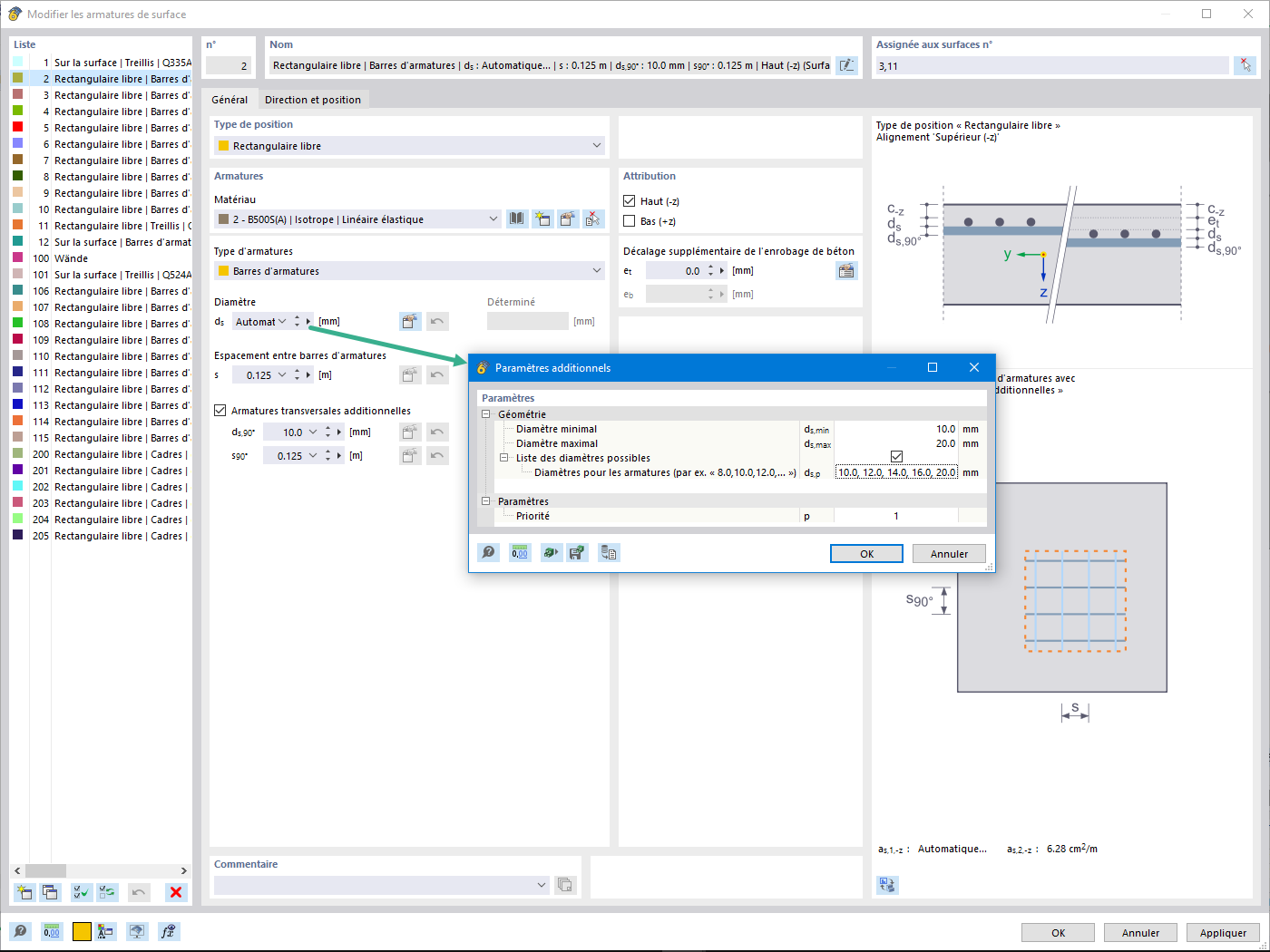Click the ds,p diameters list input field
Screen dimensions: 1270x952
tap(896, 472)
